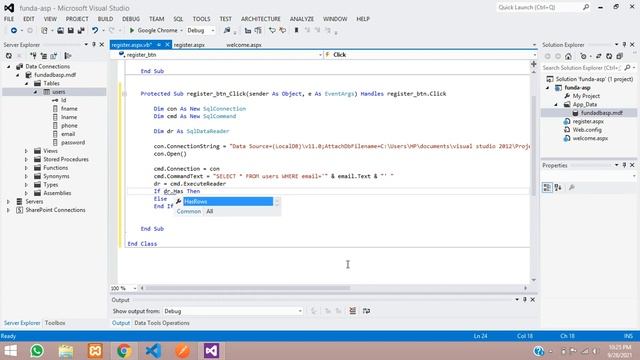Pin the Output panel
The image size is (640, 360).
pyautogui.click(x=525, y=300)
